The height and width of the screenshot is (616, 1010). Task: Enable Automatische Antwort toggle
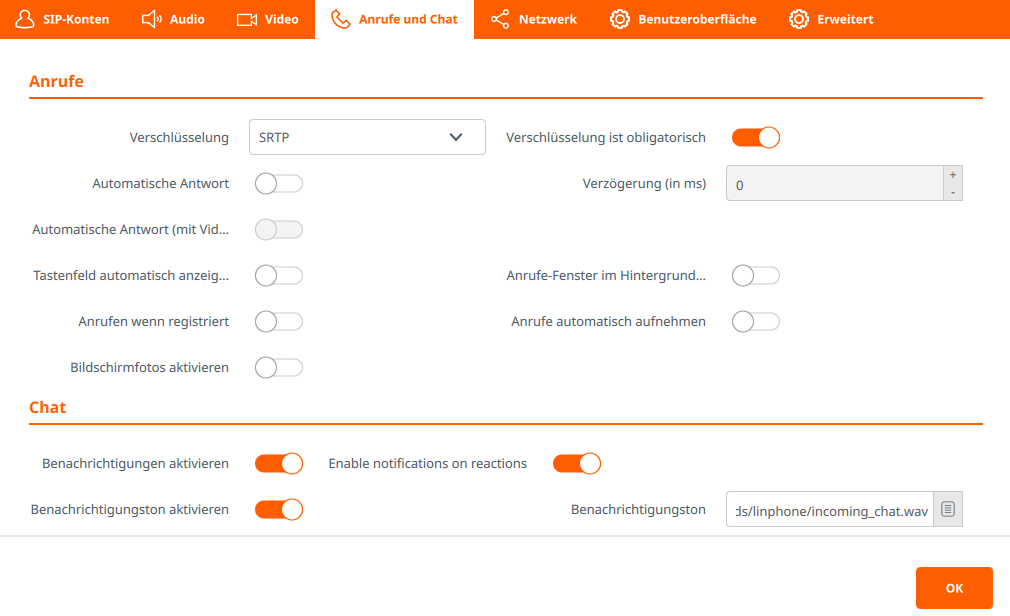click(279, 184)
